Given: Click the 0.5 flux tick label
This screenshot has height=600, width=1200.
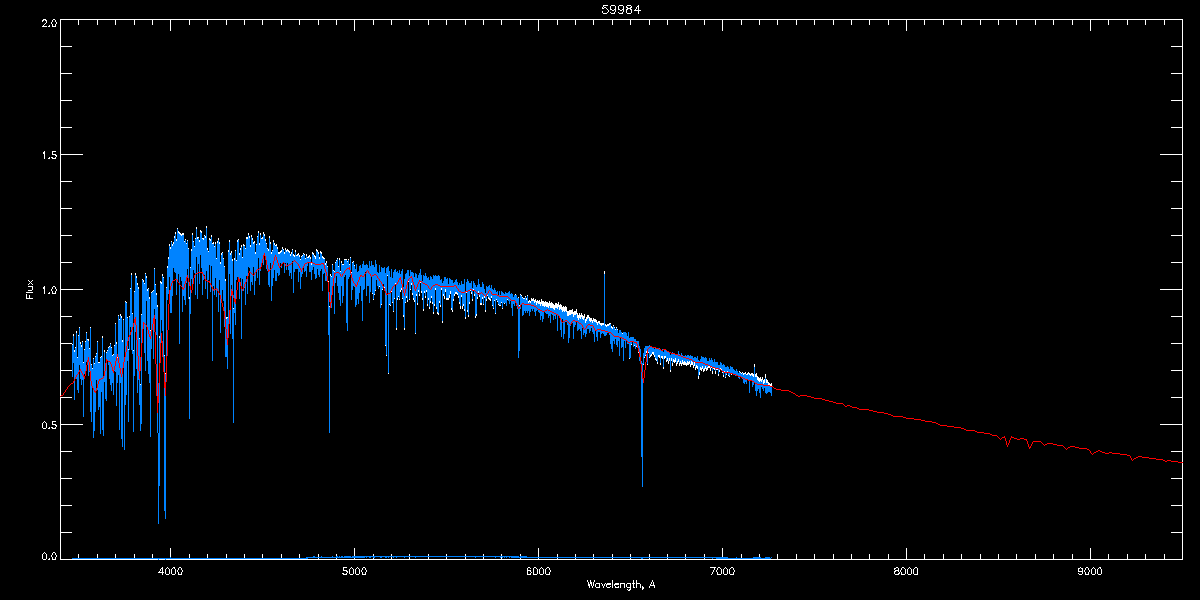Looking at the screenshot, I should [x=47, y=424].
